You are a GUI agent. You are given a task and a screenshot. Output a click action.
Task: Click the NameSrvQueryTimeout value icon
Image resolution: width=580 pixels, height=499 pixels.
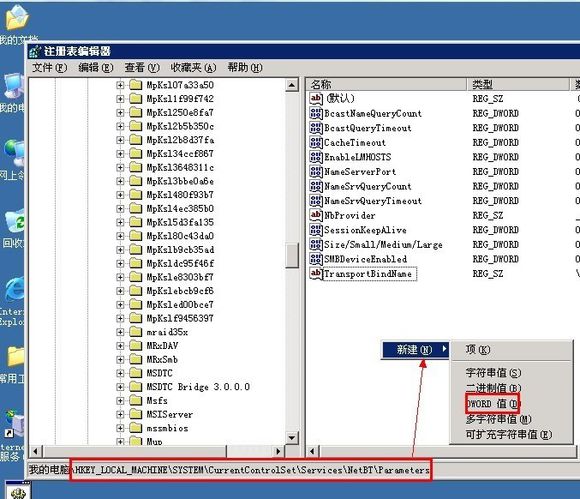(x=316, y=201)
